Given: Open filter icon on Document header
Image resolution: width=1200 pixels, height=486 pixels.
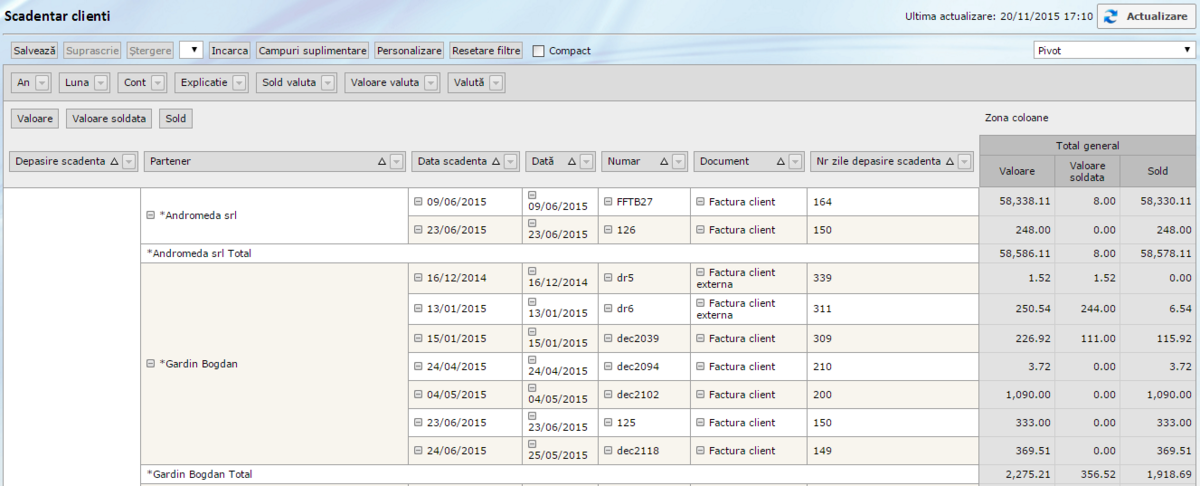Looking at the screenshot, I should pos(795,161).
